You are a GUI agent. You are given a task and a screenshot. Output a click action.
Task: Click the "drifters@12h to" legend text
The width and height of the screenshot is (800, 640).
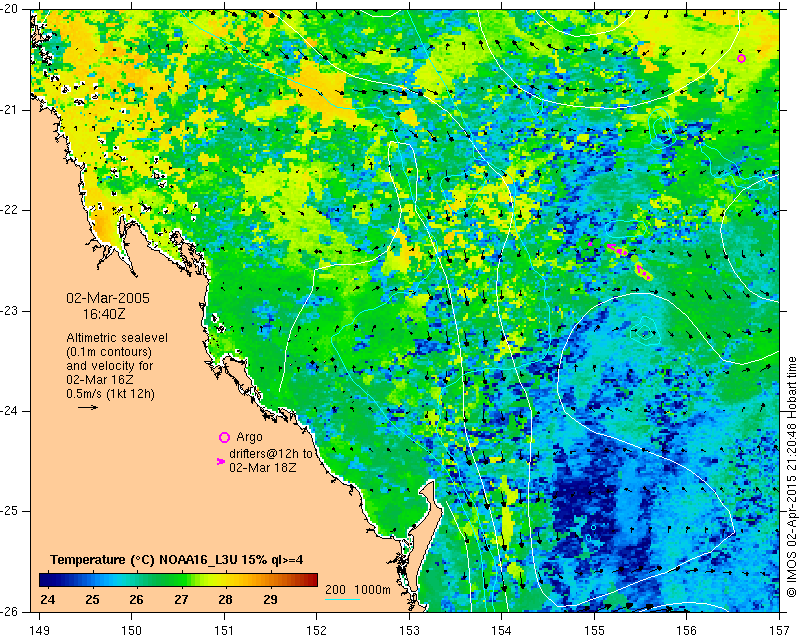270,453
